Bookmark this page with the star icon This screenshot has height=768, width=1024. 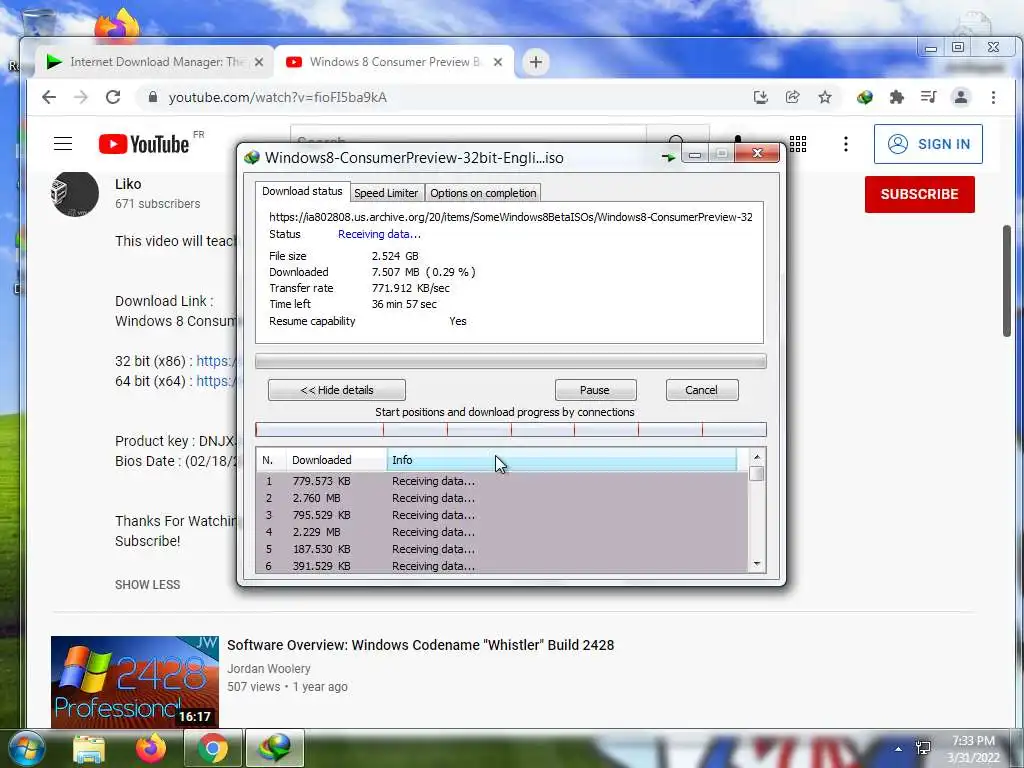tap(825, 97)
